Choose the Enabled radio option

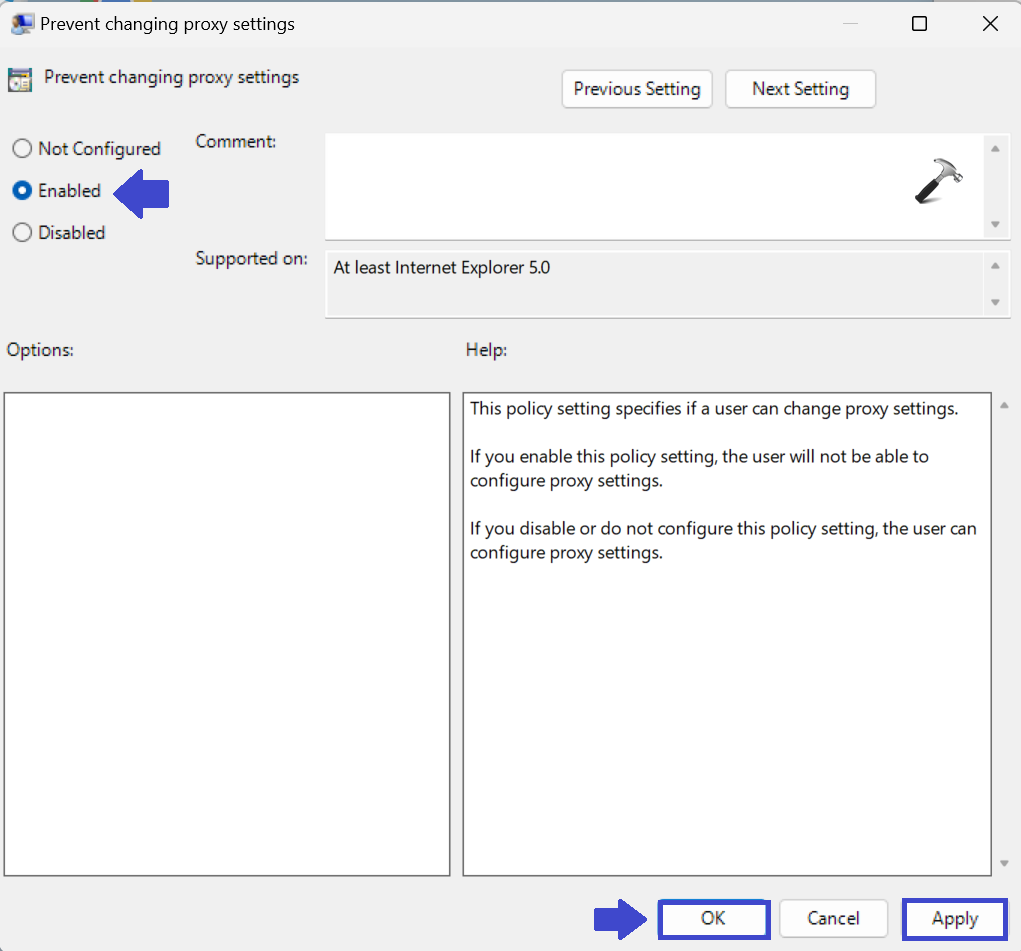pyautogui.click(x=22, y=191)
